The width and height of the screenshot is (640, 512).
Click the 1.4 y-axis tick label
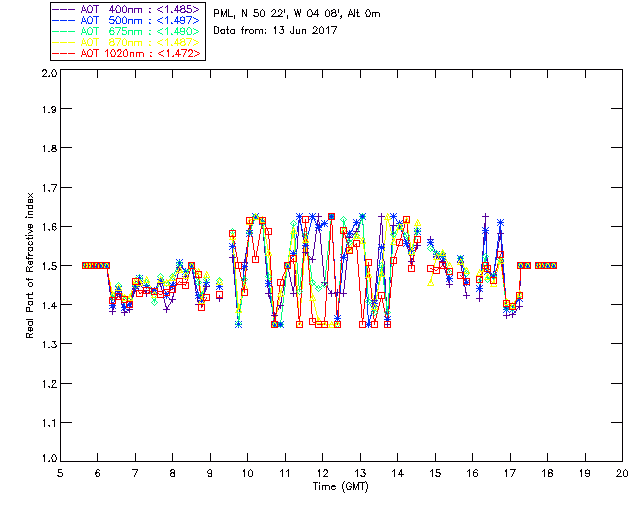pyautogui.click(x=49, y=305)
